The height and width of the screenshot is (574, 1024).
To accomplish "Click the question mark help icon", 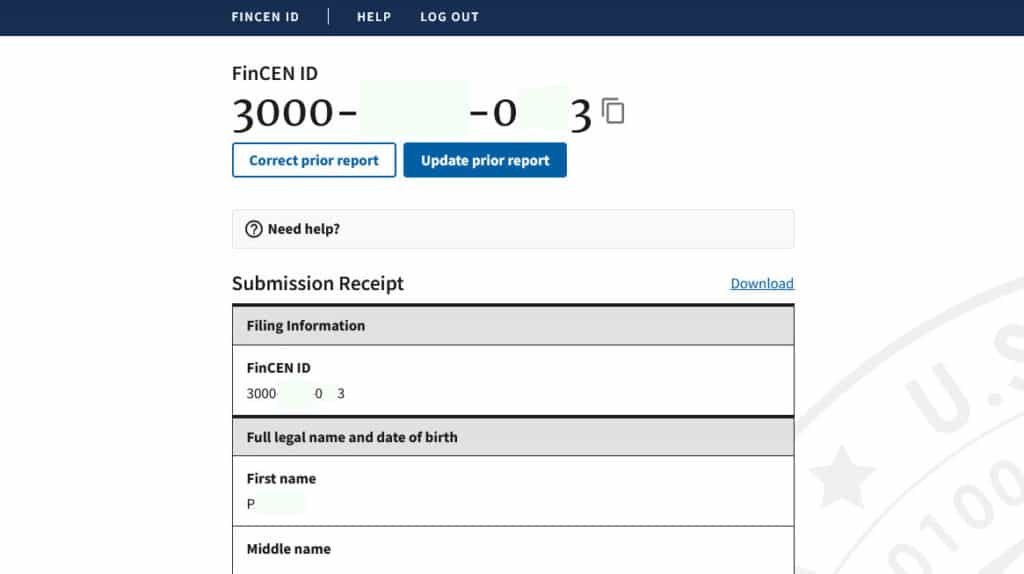I will [254, 229].
